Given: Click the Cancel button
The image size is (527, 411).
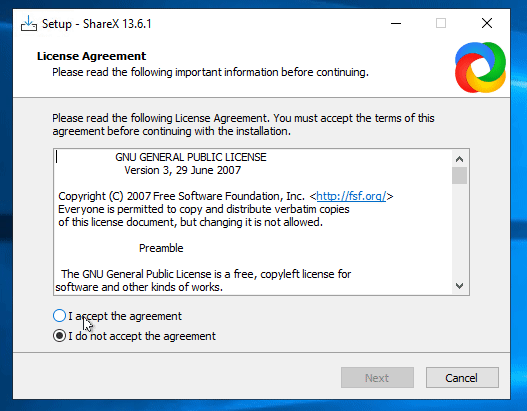Looking at the screenshot, I should (x=462, y=378).
